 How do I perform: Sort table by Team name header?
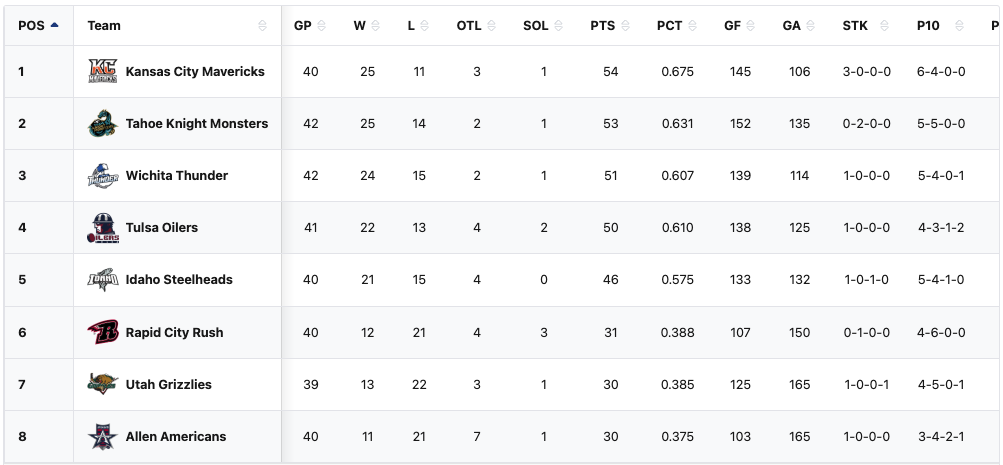104,25
